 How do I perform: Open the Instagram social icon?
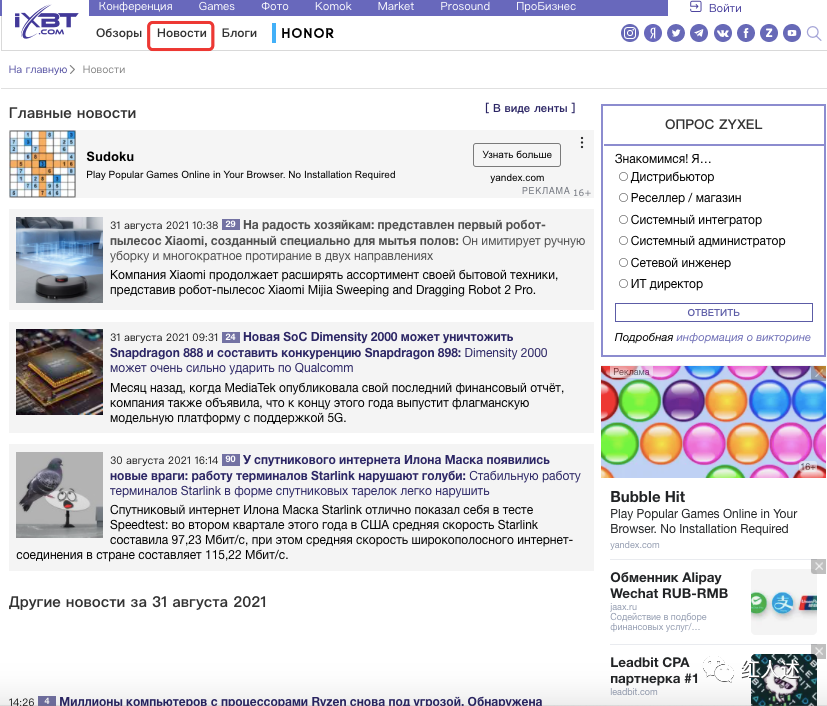click(630, 33)
